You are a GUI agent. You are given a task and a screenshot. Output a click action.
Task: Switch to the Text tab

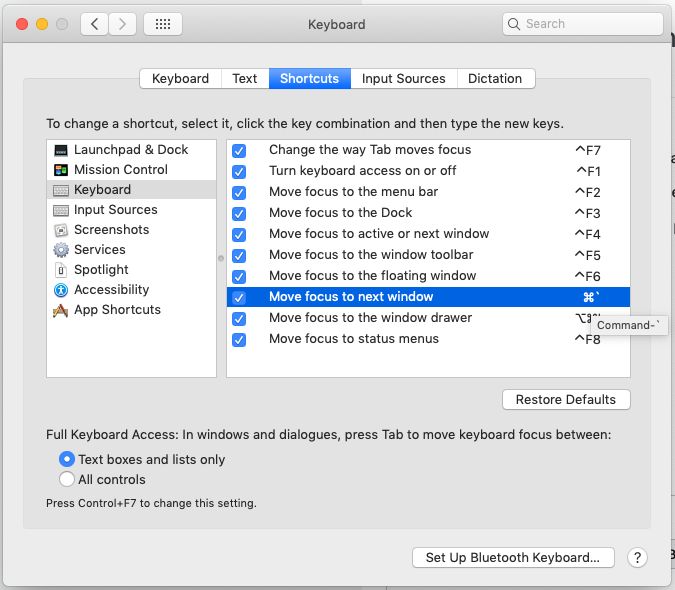pyautogui.click(x=245, y=78)
